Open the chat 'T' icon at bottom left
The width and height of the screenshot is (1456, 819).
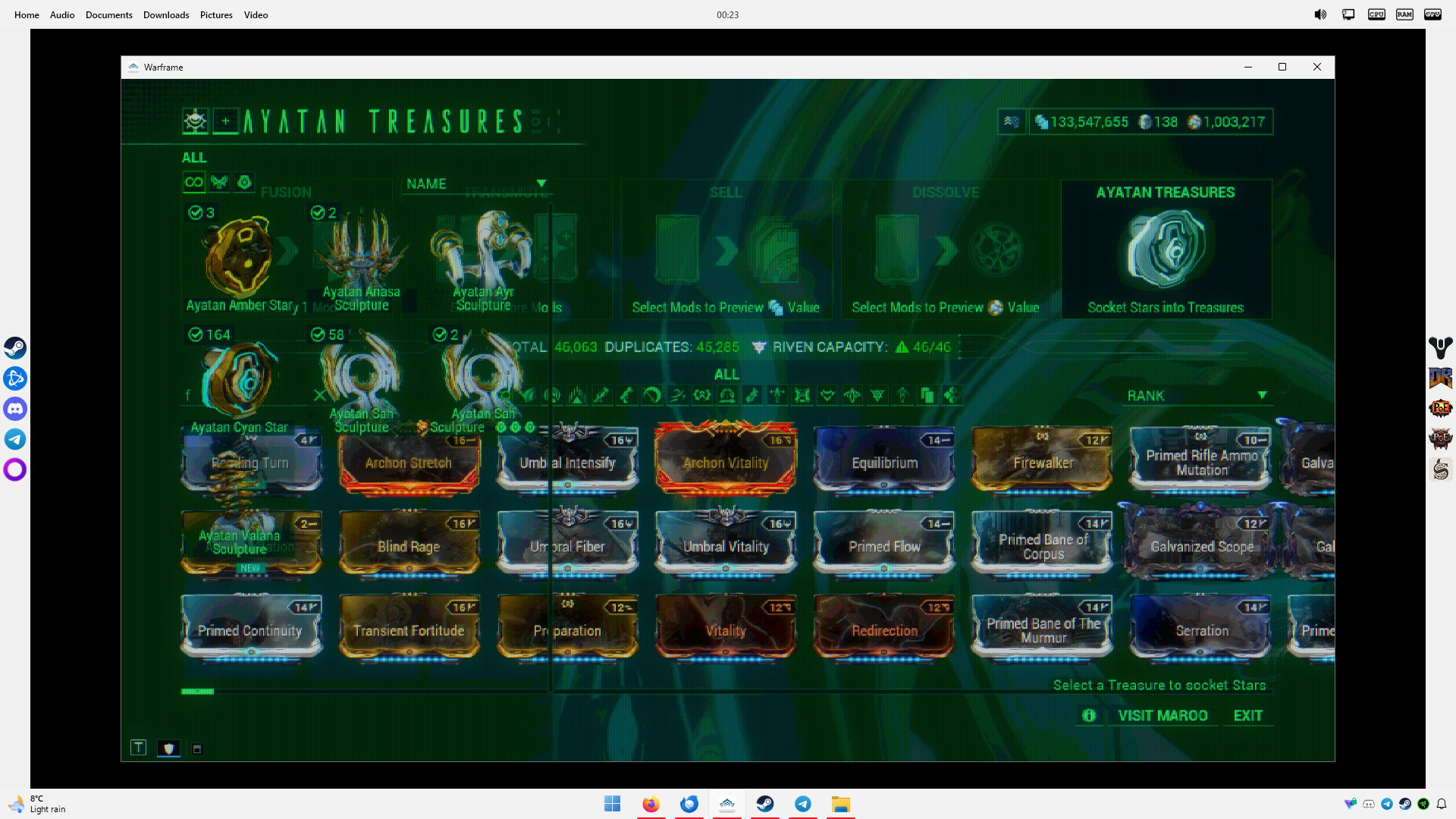tap(138, 748)
